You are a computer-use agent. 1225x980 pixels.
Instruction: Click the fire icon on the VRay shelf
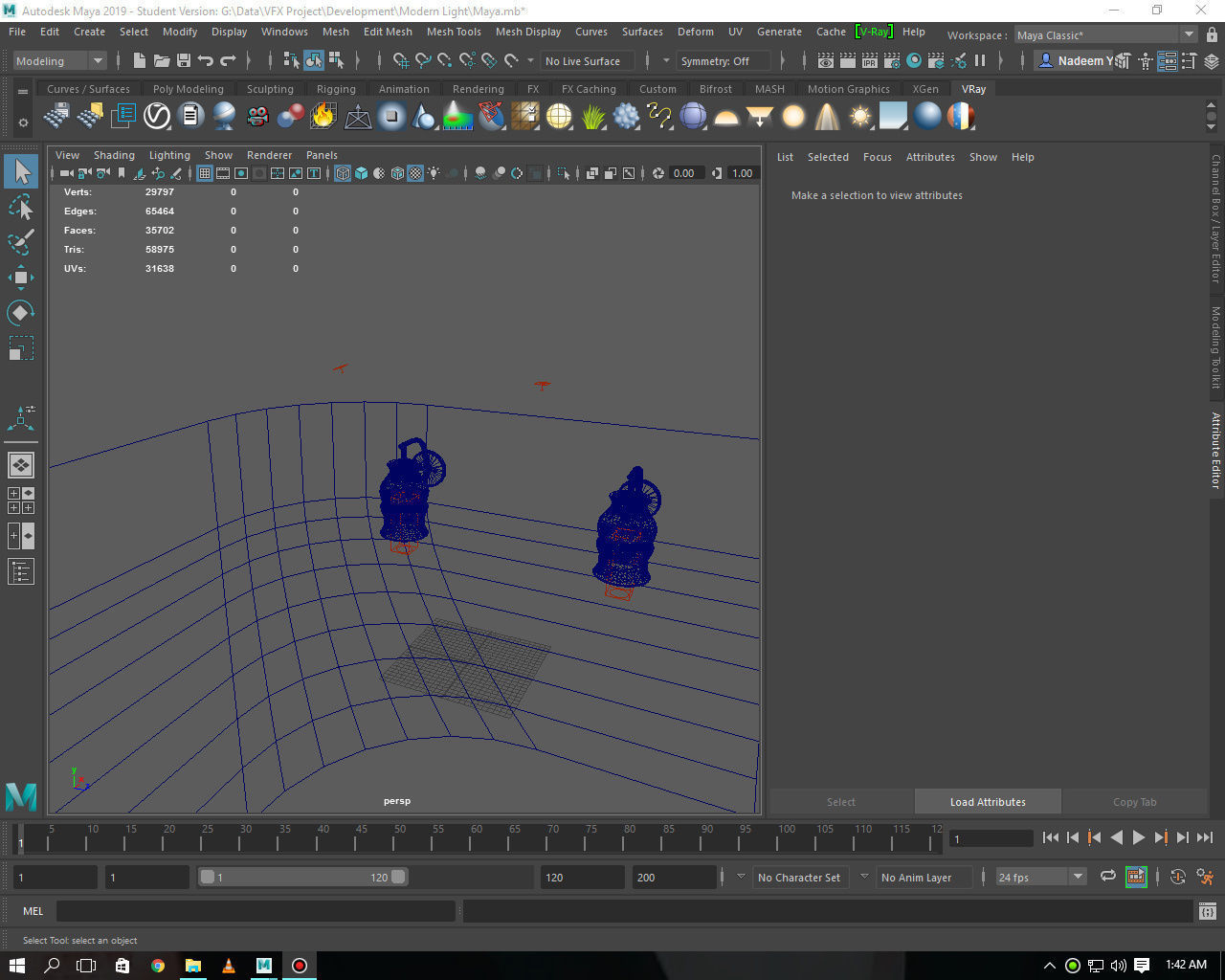pyautogui.click(x=323, y=117)
